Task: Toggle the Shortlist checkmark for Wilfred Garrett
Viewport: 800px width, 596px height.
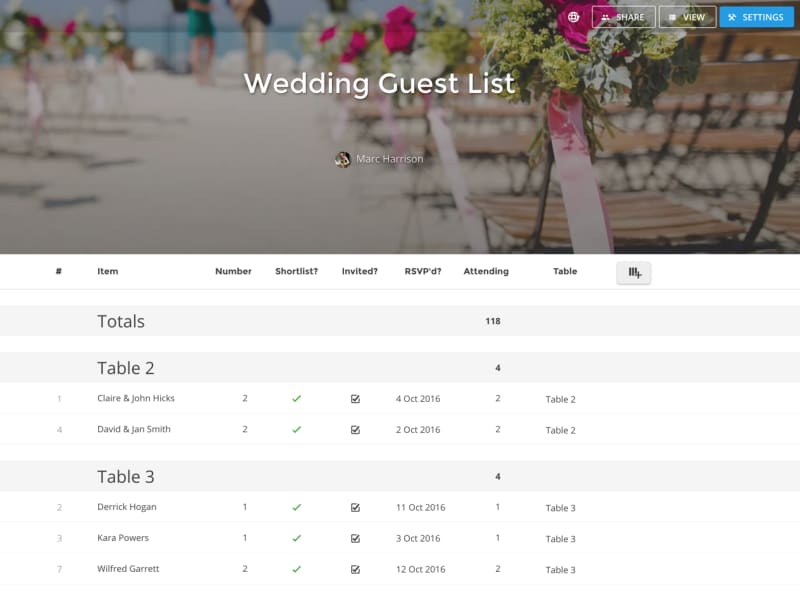Action: [296, 570]
